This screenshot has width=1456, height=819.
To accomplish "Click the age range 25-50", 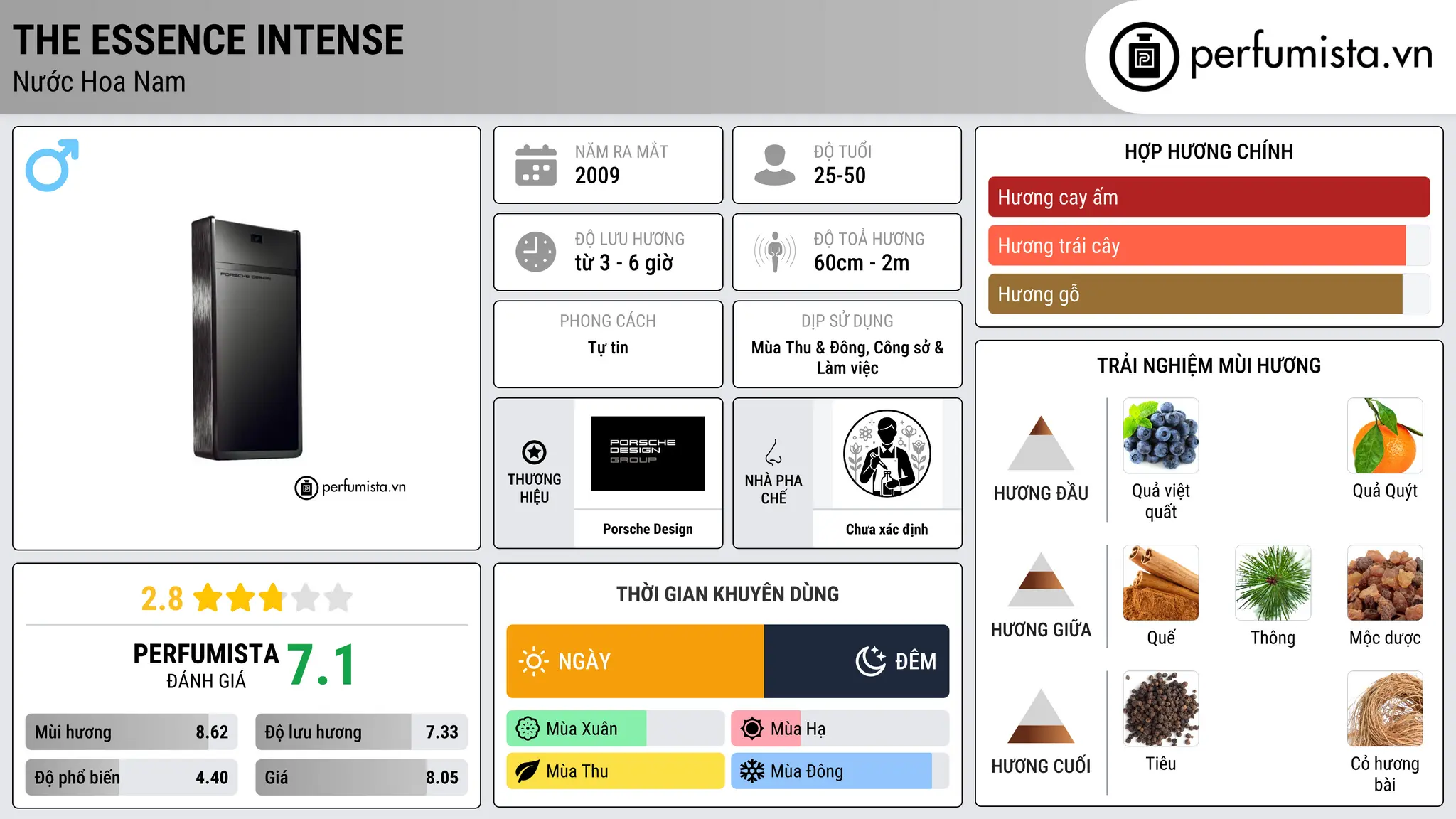I will pyautogui.click(x=840, y=176).
